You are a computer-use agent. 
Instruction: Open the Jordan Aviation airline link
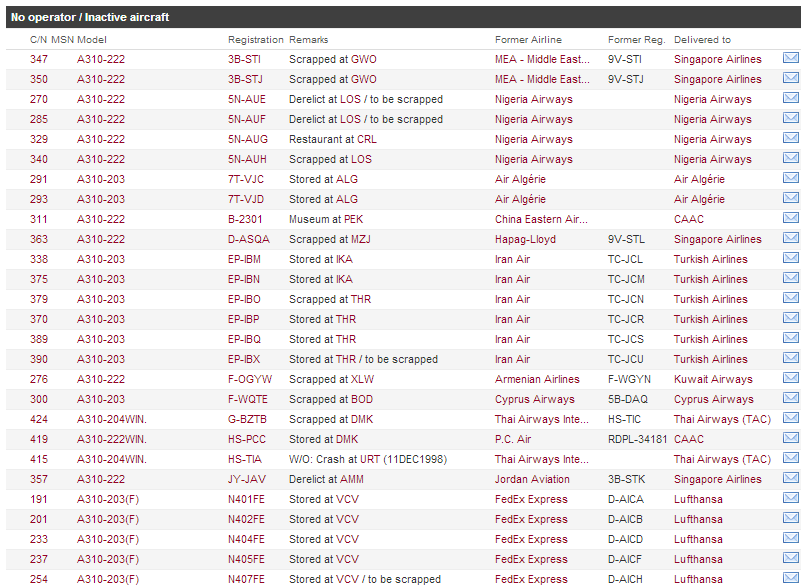(532, 479)
